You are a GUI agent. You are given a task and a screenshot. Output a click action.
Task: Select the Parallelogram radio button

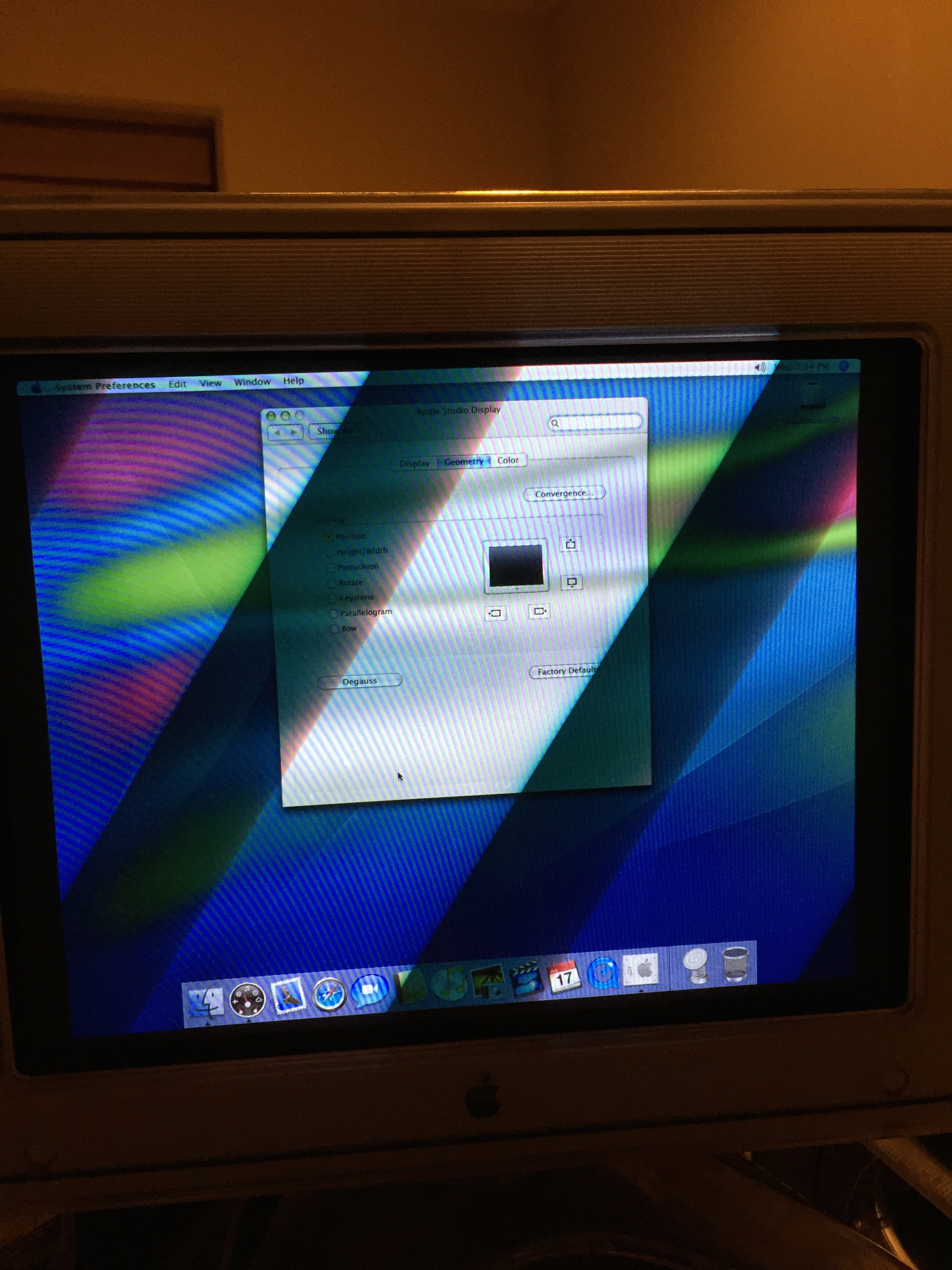tap(334, 614)
